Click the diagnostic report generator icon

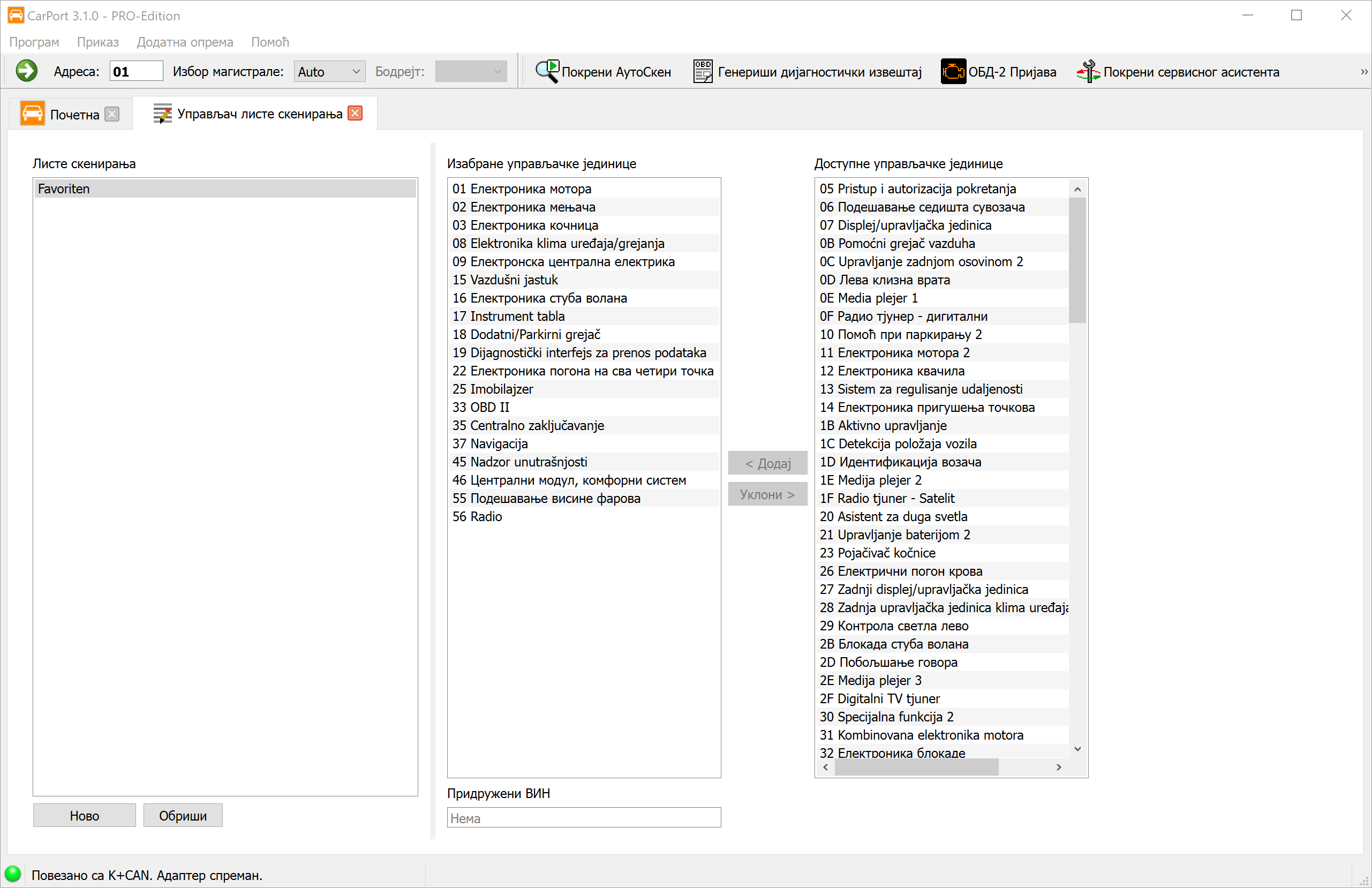pyautogui.click(x=702, y=72)
